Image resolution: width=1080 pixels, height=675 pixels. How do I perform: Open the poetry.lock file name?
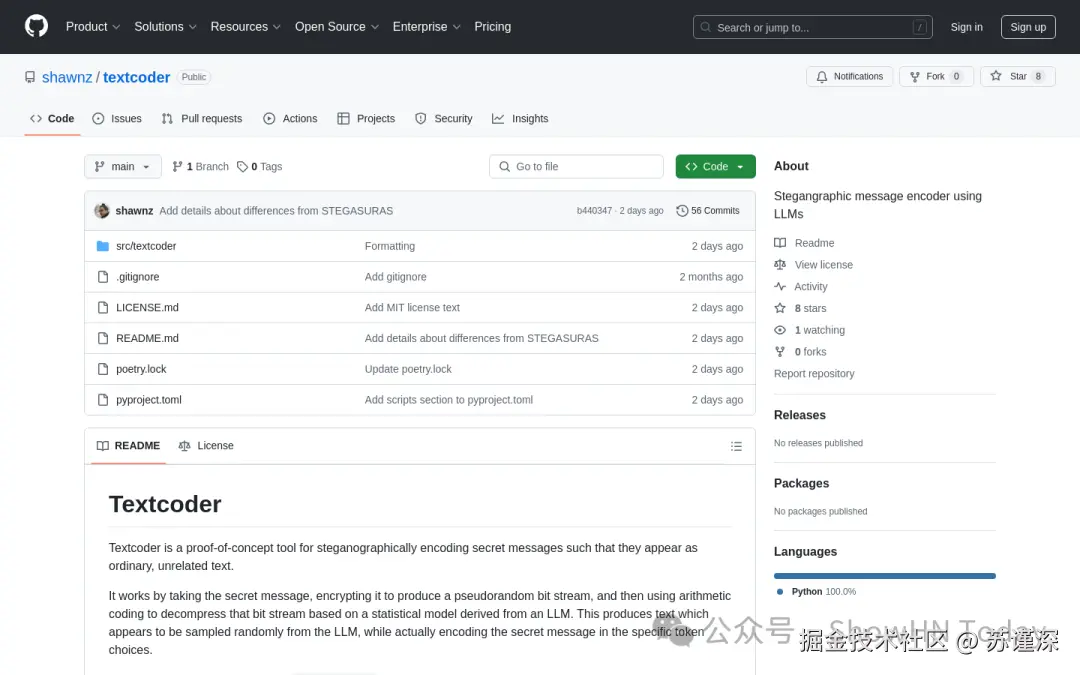(x=141, y=369)
